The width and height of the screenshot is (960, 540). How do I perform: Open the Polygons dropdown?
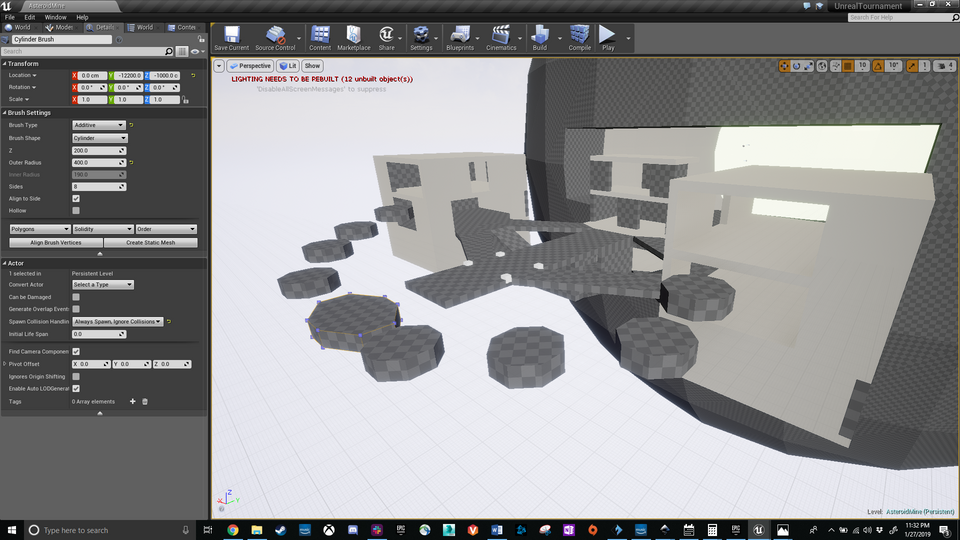pos(40,229)
